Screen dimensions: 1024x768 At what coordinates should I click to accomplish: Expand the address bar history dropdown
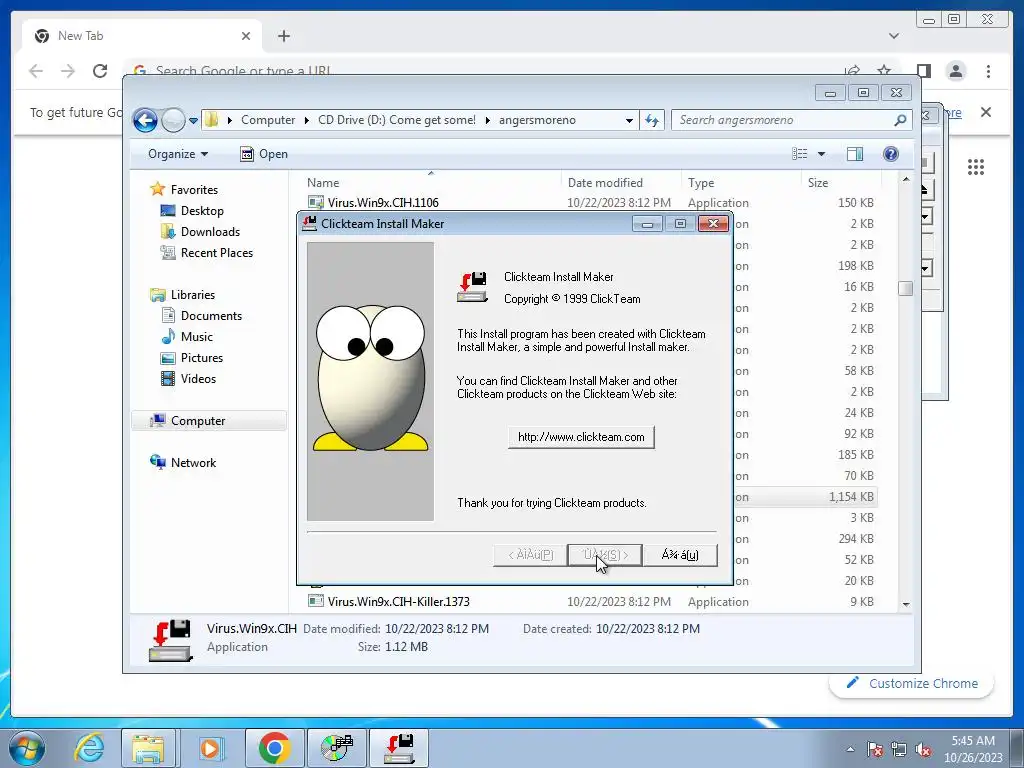click(629, 121)
